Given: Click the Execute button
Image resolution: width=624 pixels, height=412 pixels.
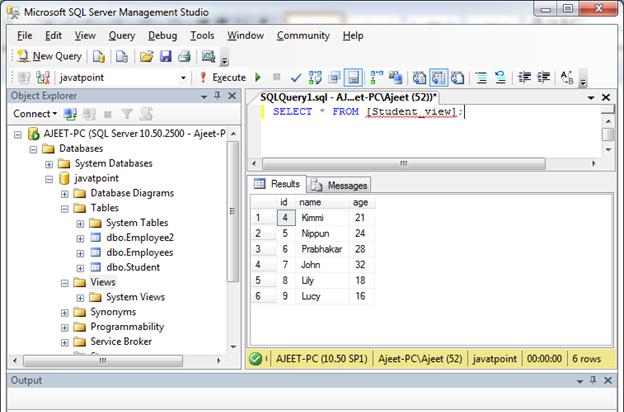Looking at the screenshot, I should 223,78.
